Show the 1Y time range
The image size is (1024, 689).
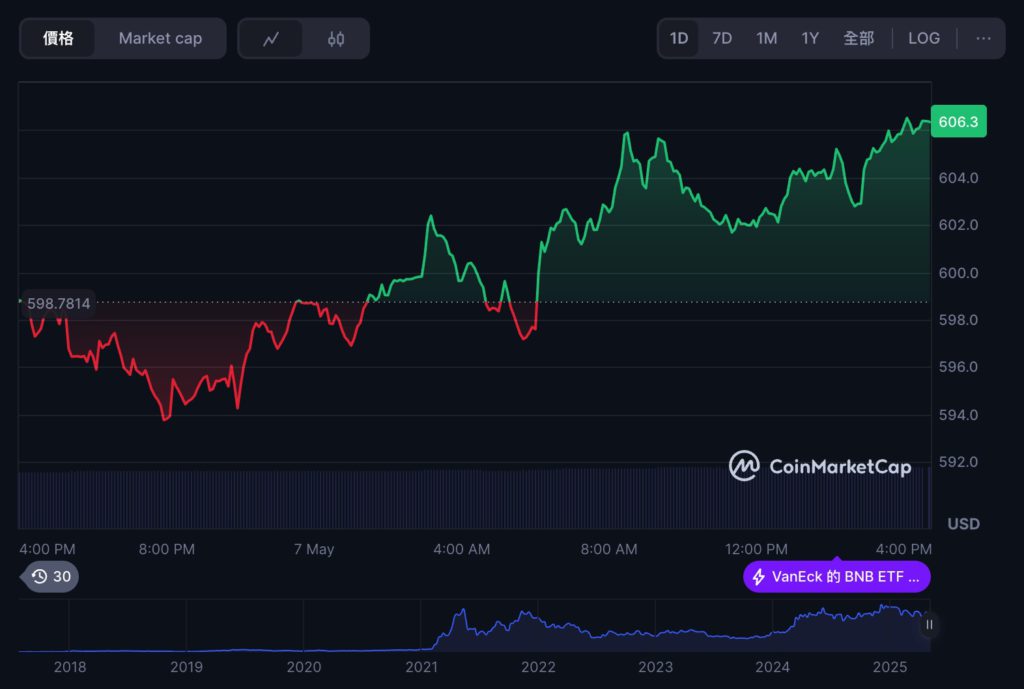point(810,38)
